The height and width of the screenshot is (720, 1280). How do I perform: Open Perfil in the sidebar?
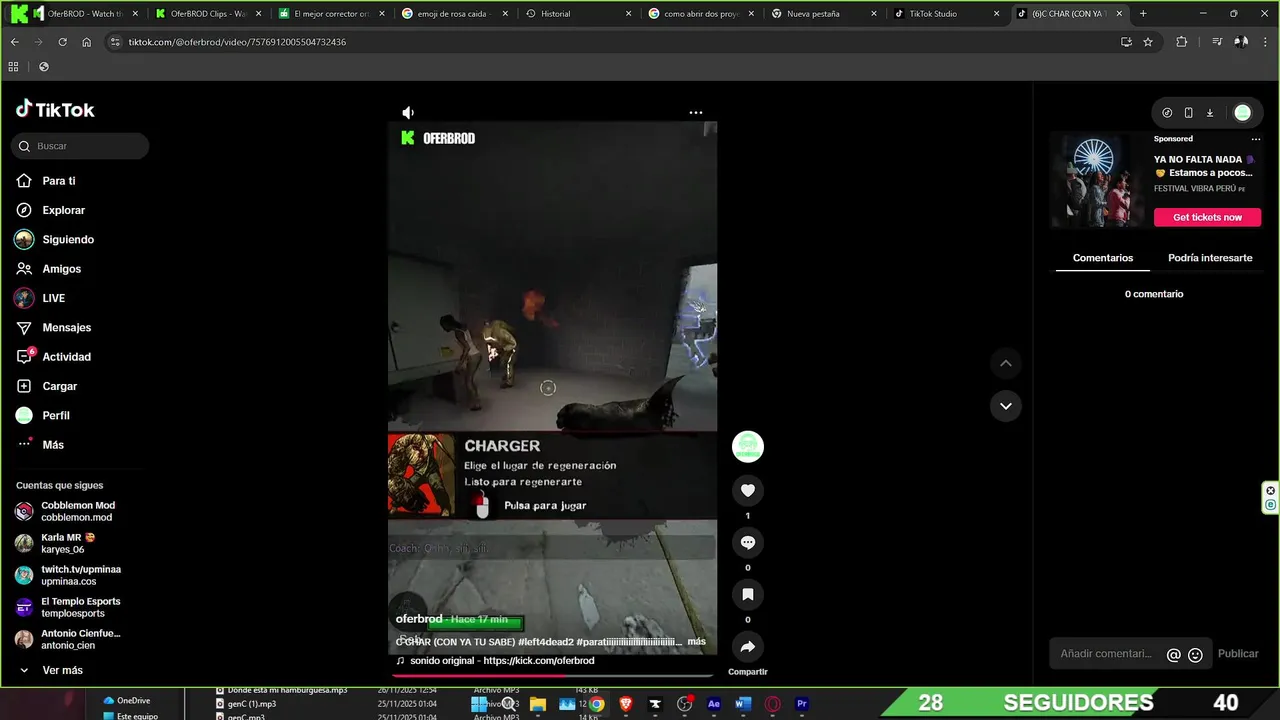[56, 416]
